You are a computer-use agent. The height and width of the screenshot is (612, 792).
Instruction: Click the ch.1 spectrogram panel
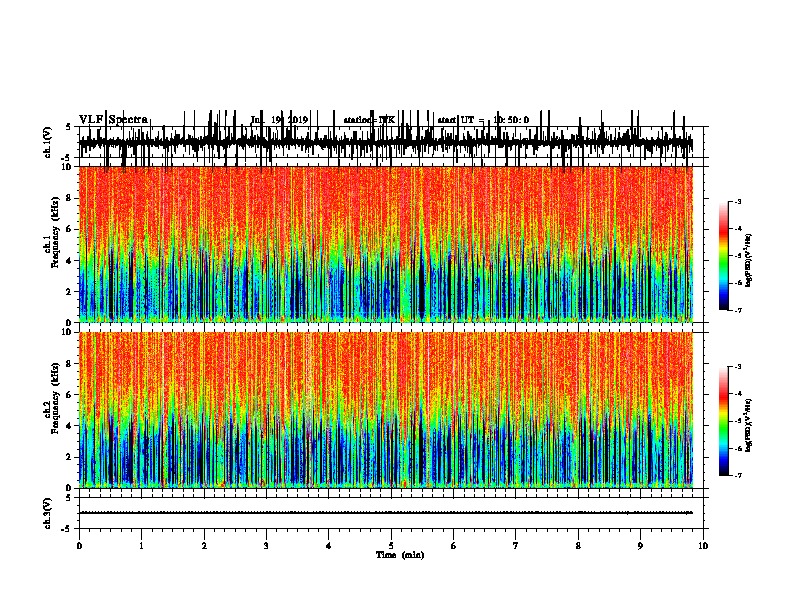(x=386, y=244)
